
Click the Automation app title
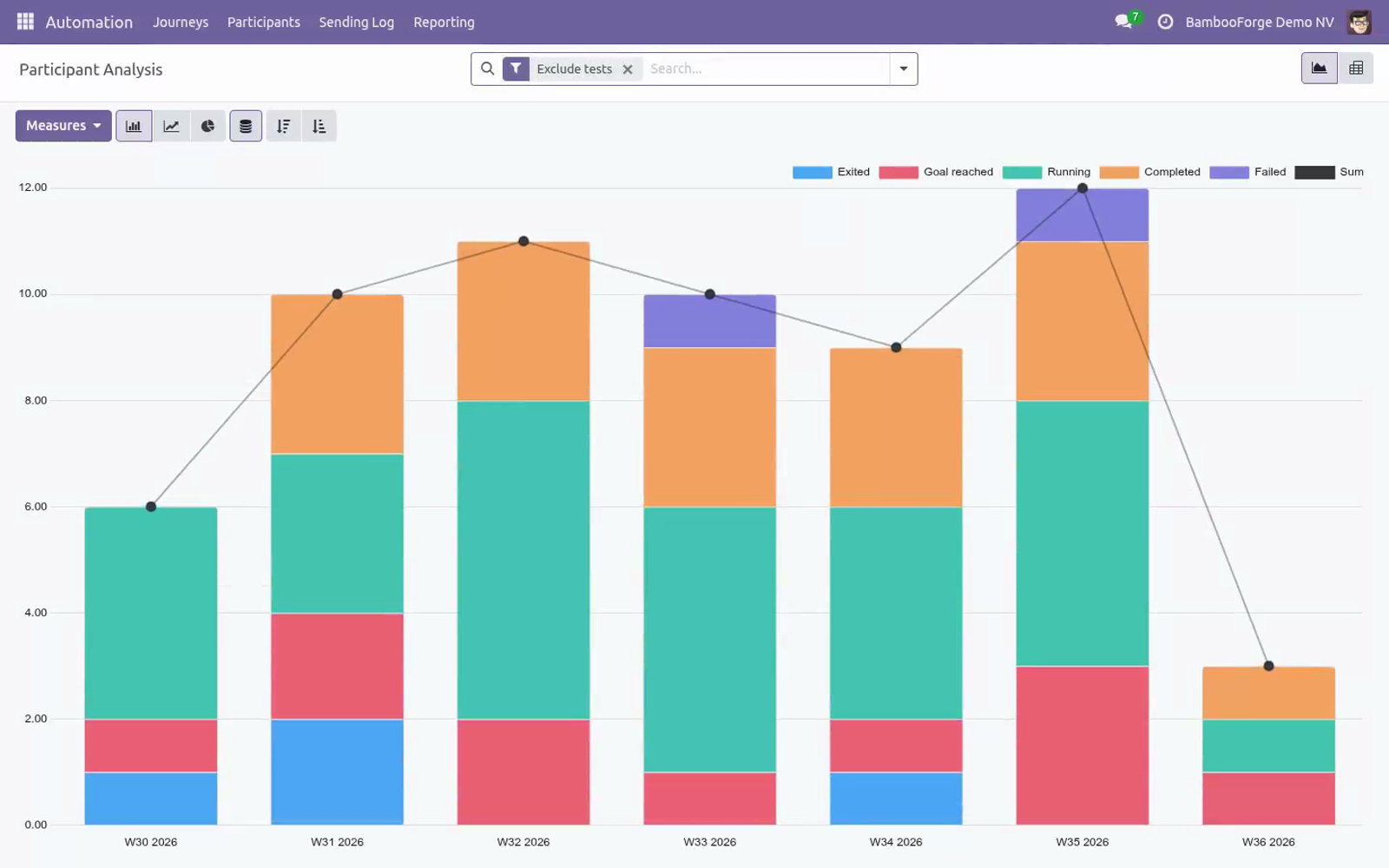click(x=89, y=22)
